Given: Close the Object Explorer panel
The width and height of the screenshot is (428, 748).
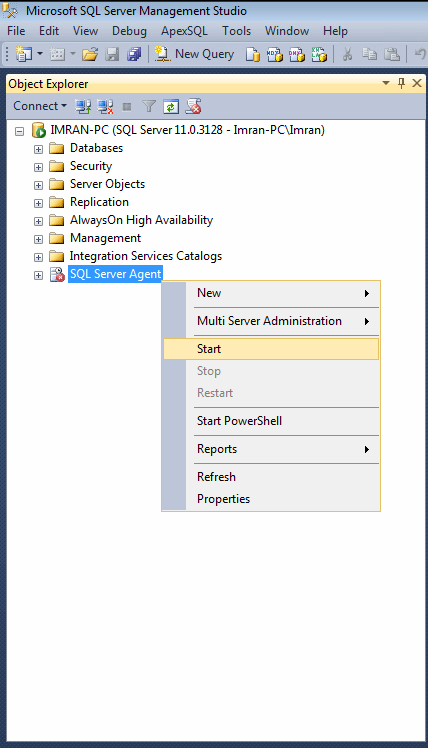Looking at the screenshot, I should [x=417, y=83].
